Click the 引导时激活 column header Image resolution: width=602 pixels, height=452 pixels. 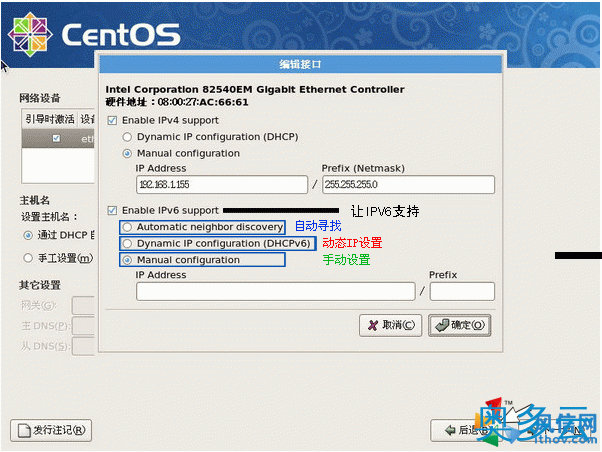tap(50, 119)
